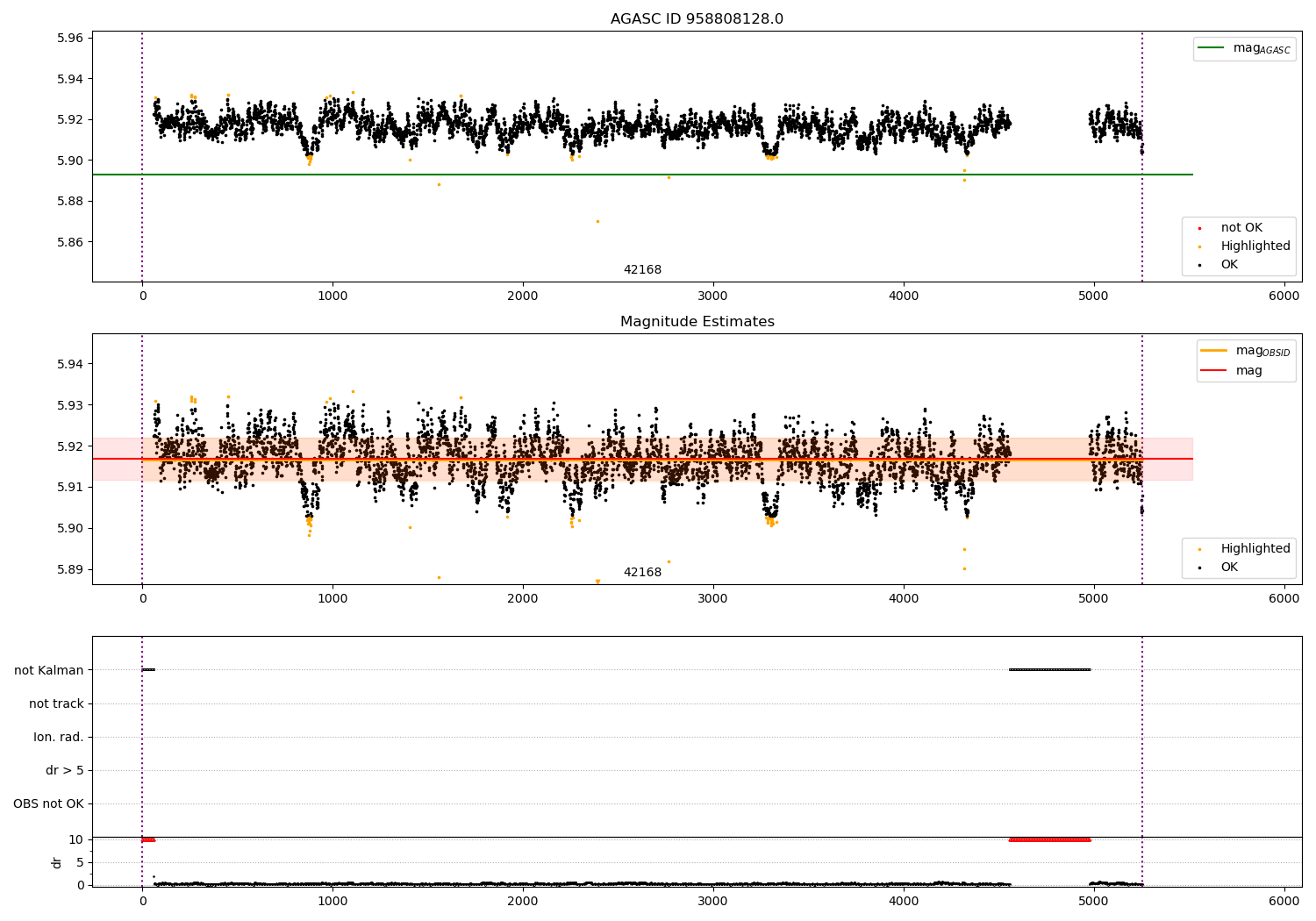This screenshot has height=921, width=1316.
Task: Click the not Kalman black segment near 4800
Action: coord(1050,670)
